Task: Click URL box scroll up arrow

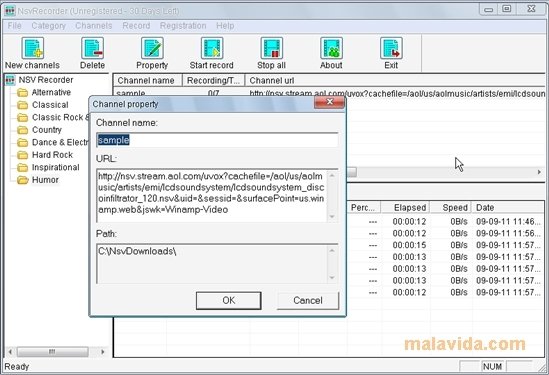Action: 332,175
